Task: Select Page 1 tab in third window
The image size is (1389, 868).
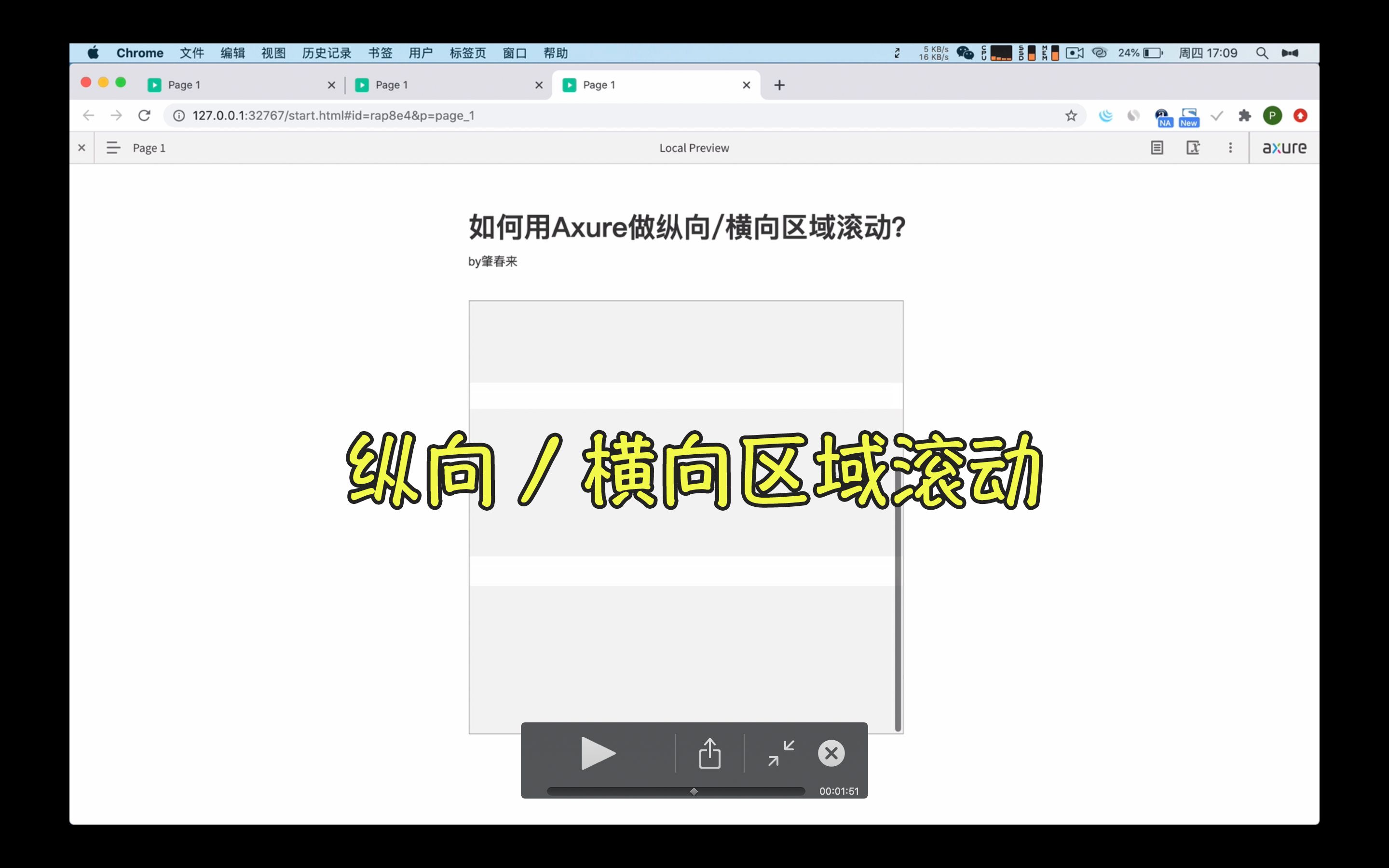Action: (x=599, y=85)
